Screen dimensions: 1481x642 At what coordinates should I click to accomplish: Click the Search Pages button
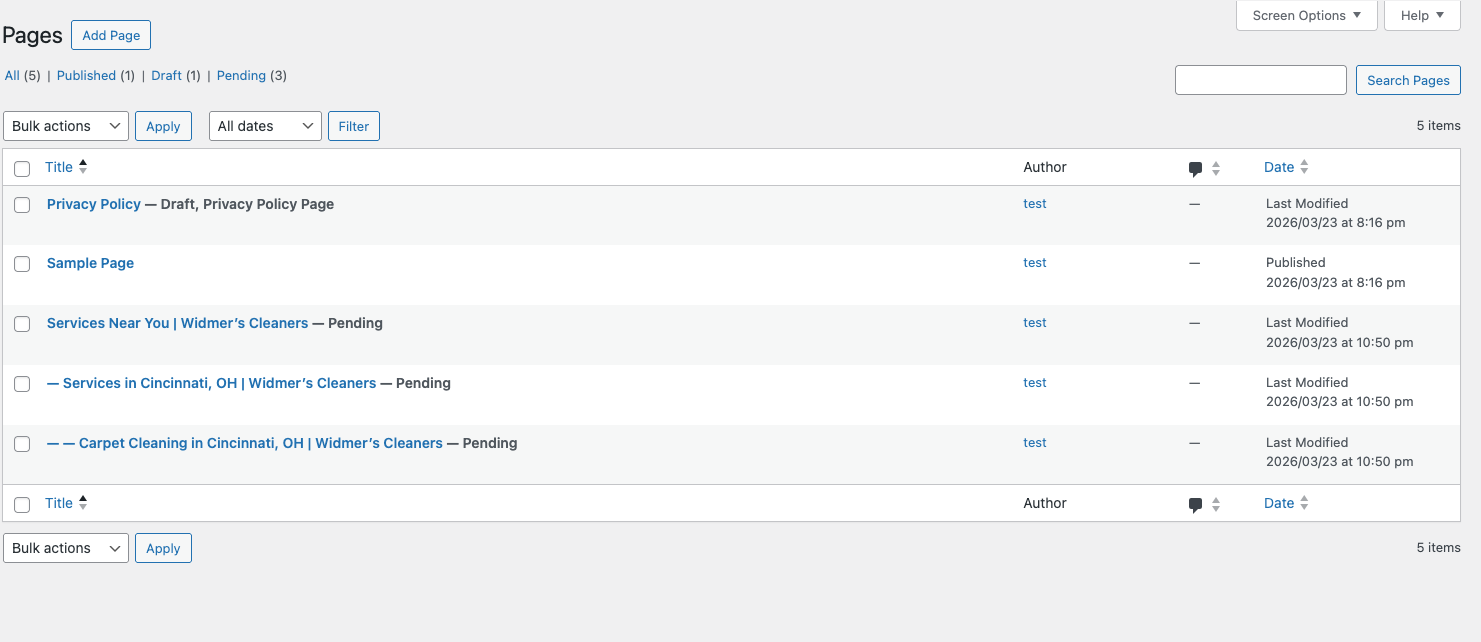[1407, 80]
